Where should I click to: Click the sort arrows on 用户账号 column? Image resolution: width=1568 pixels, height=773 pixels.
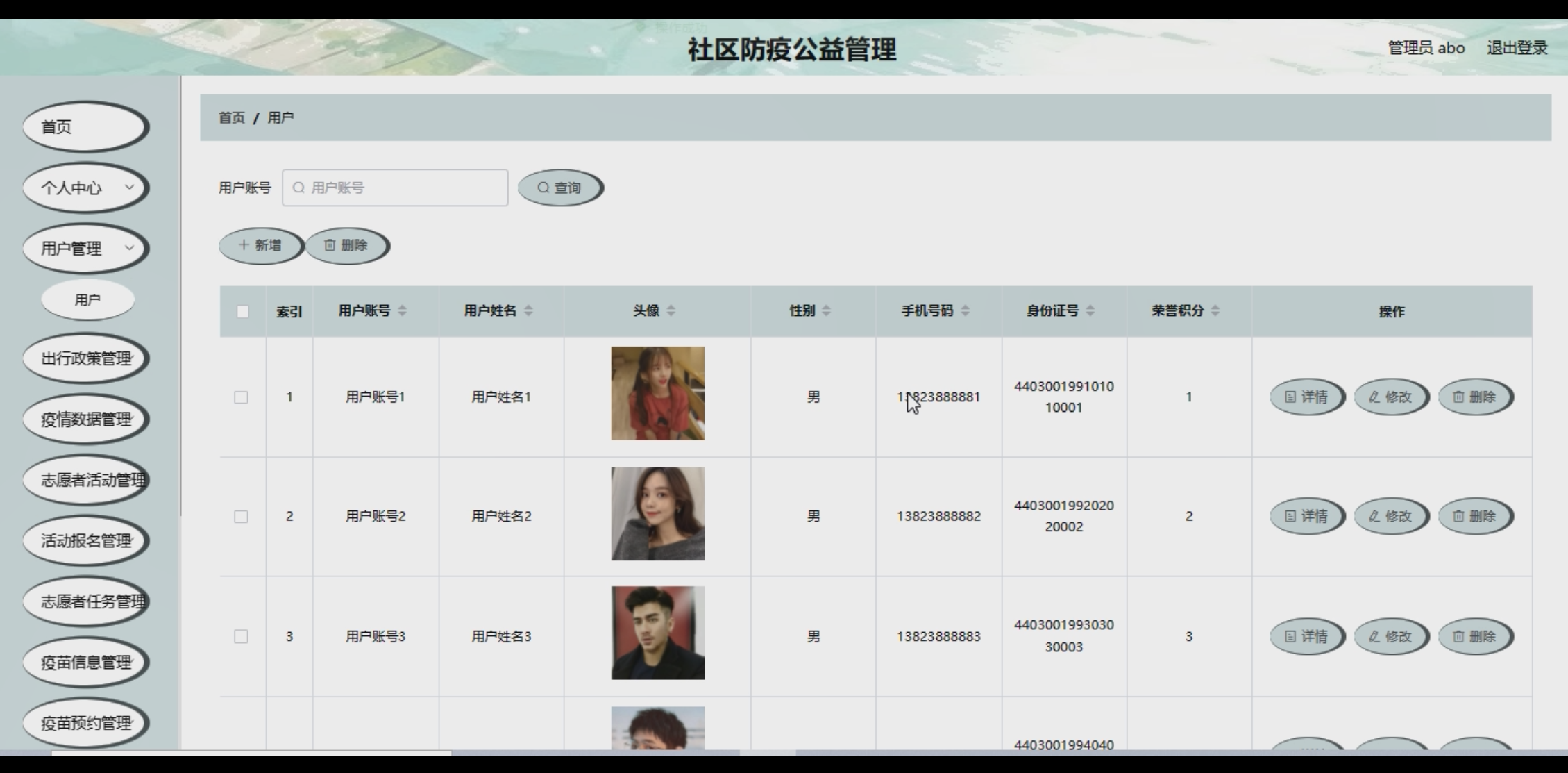[x=403, y=310]
